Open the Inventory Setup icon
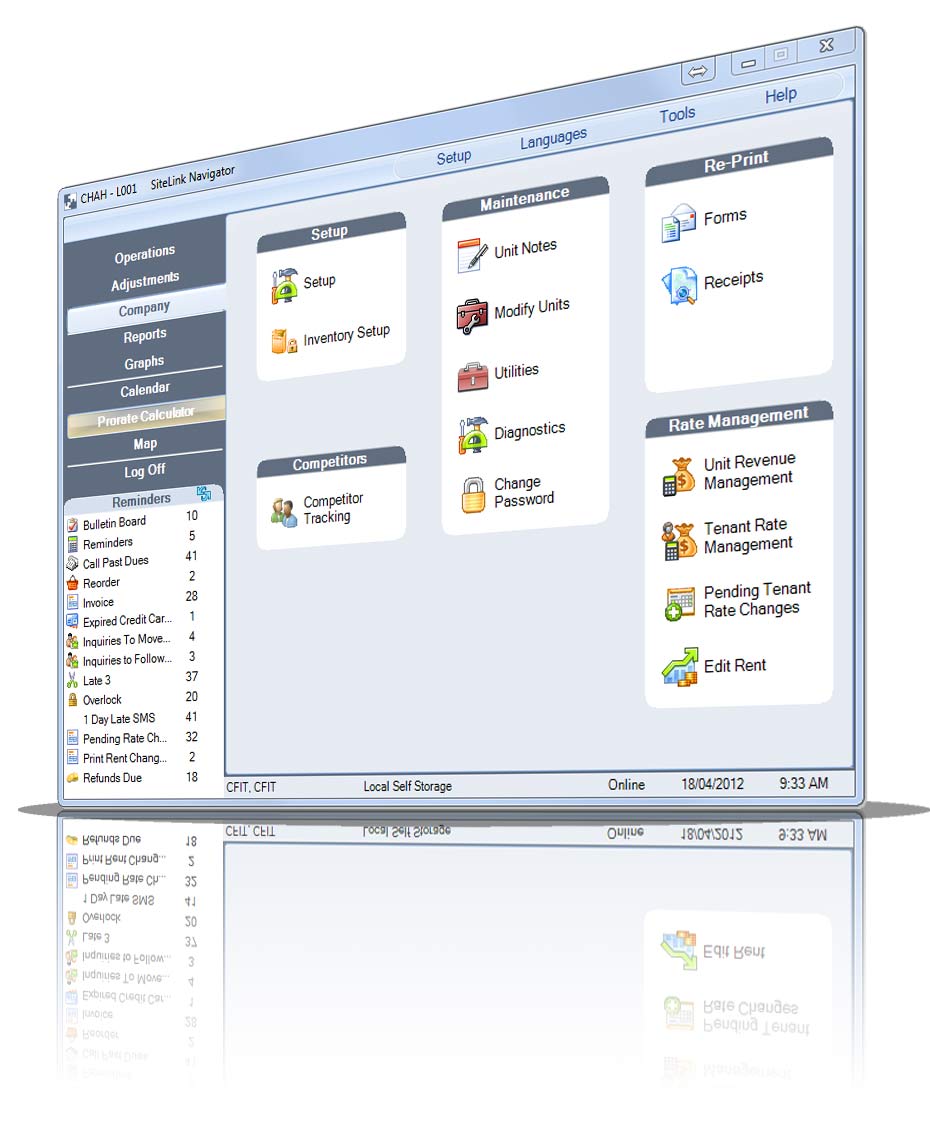Image resolution: width=930 pixels, height=1148 pixels. (x=284, y=342)
